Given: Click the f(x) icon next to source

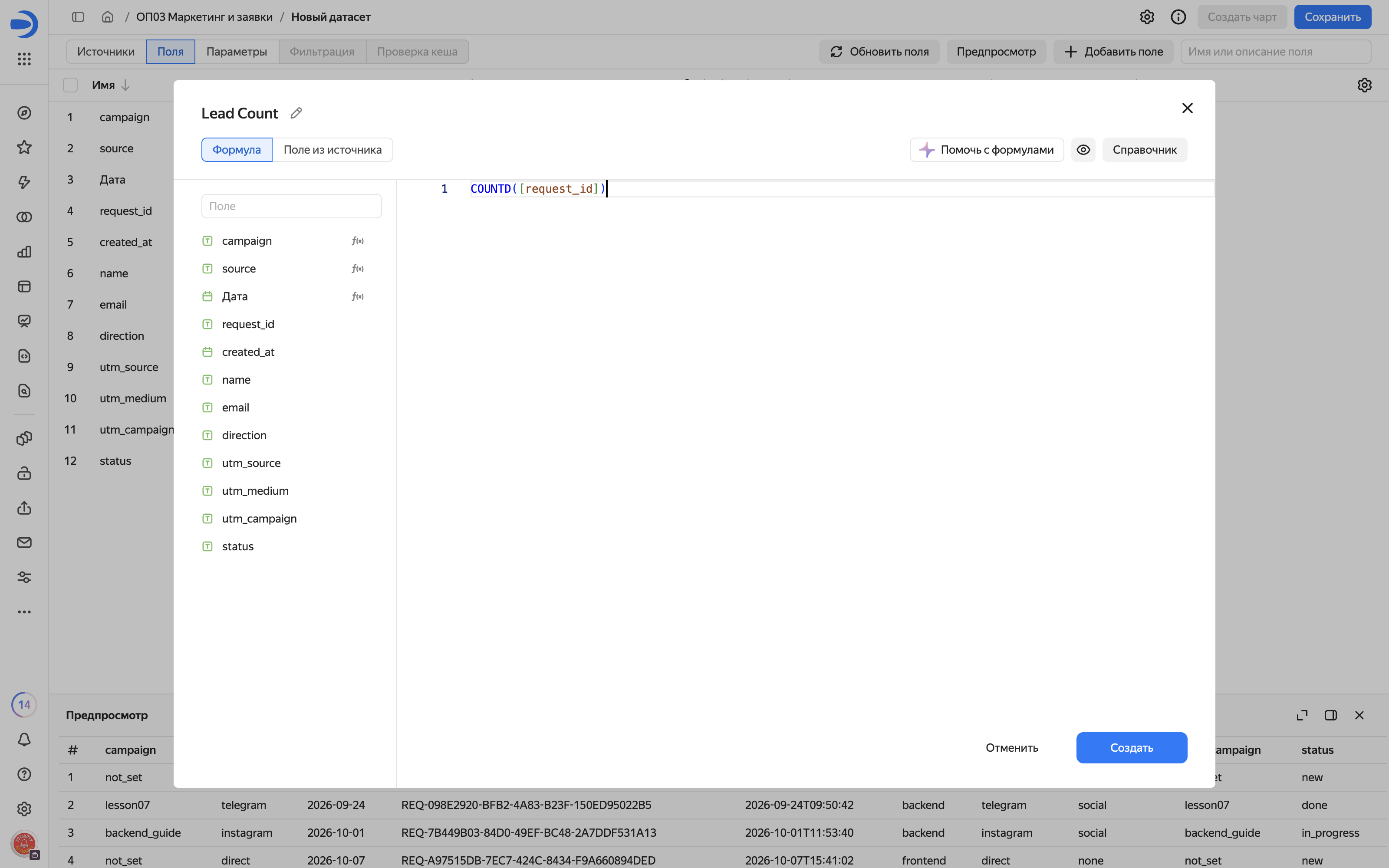Looking at the screenshot, I should point(358,269).
